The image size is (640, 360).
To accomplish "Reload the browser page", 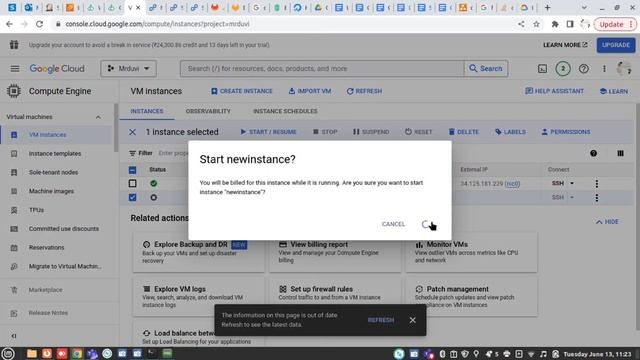I will click(x=39, y=24).
